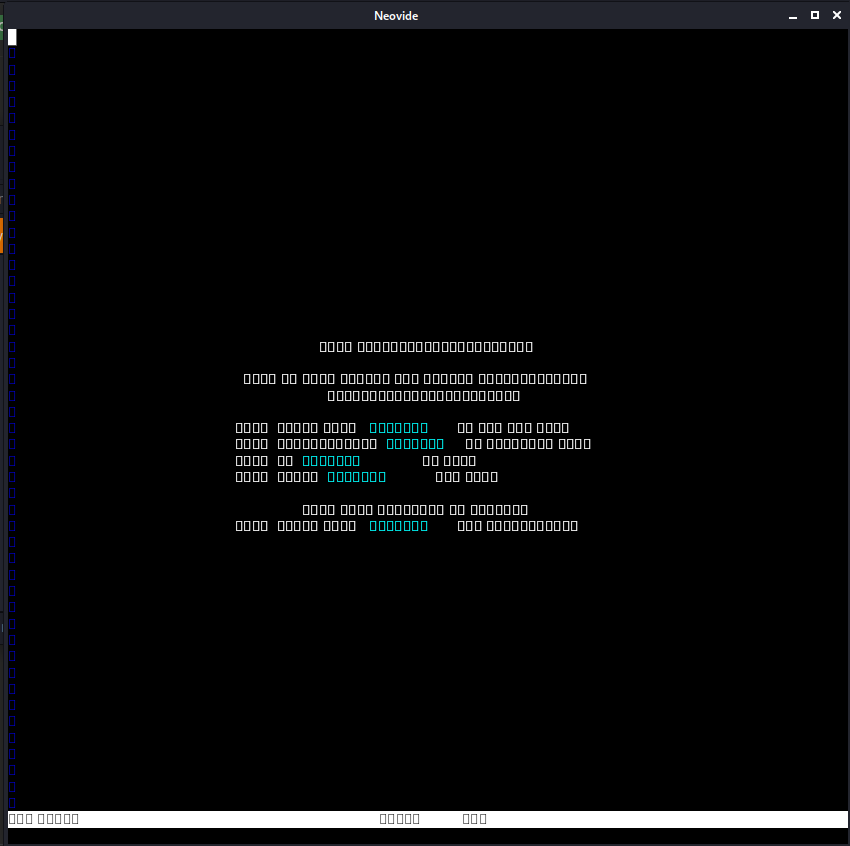Click the line and column indicator in the statusline
The height and width of the screenshot is (846, 850).
(x=399, y=818)
